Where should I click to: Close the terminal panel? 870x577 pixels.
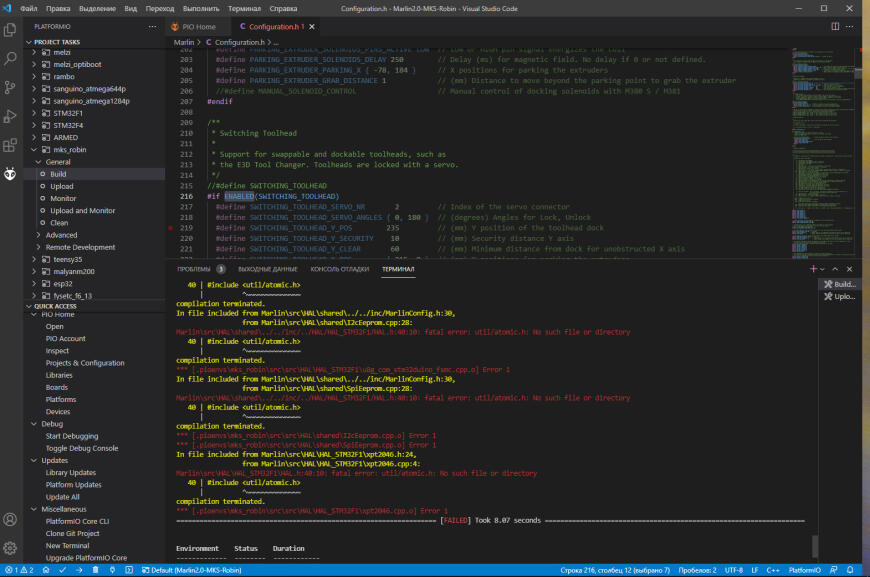(849, 269)
